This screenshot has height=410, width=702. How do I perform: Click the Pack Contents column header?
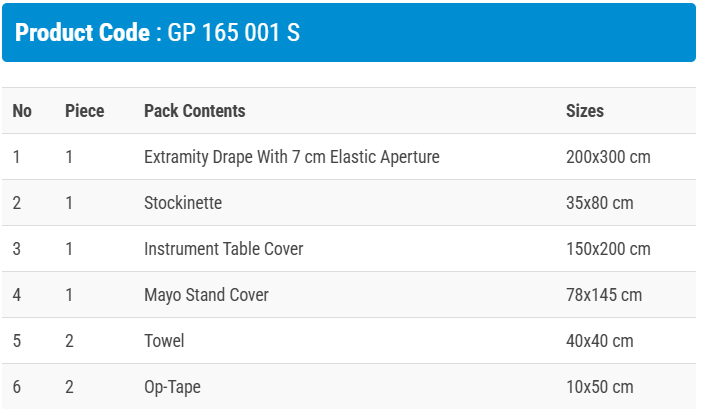(x=194, y=111)
